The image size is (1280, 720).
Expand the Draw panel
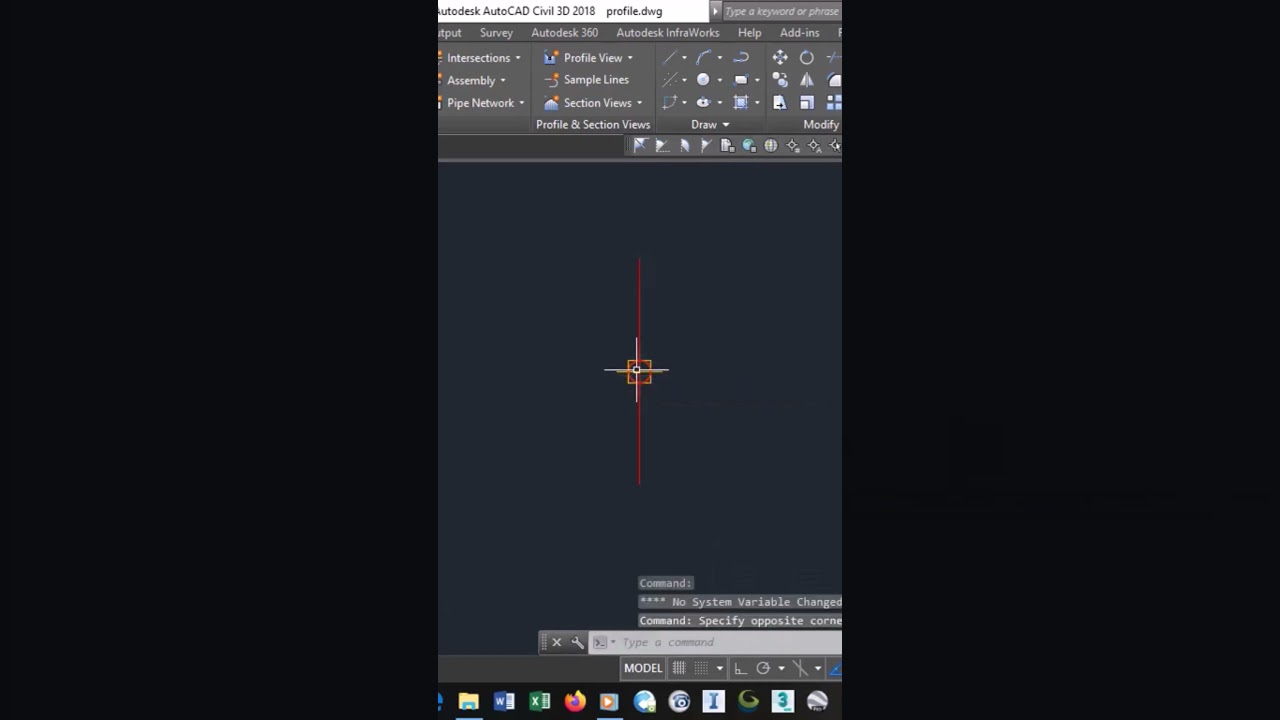710,125
